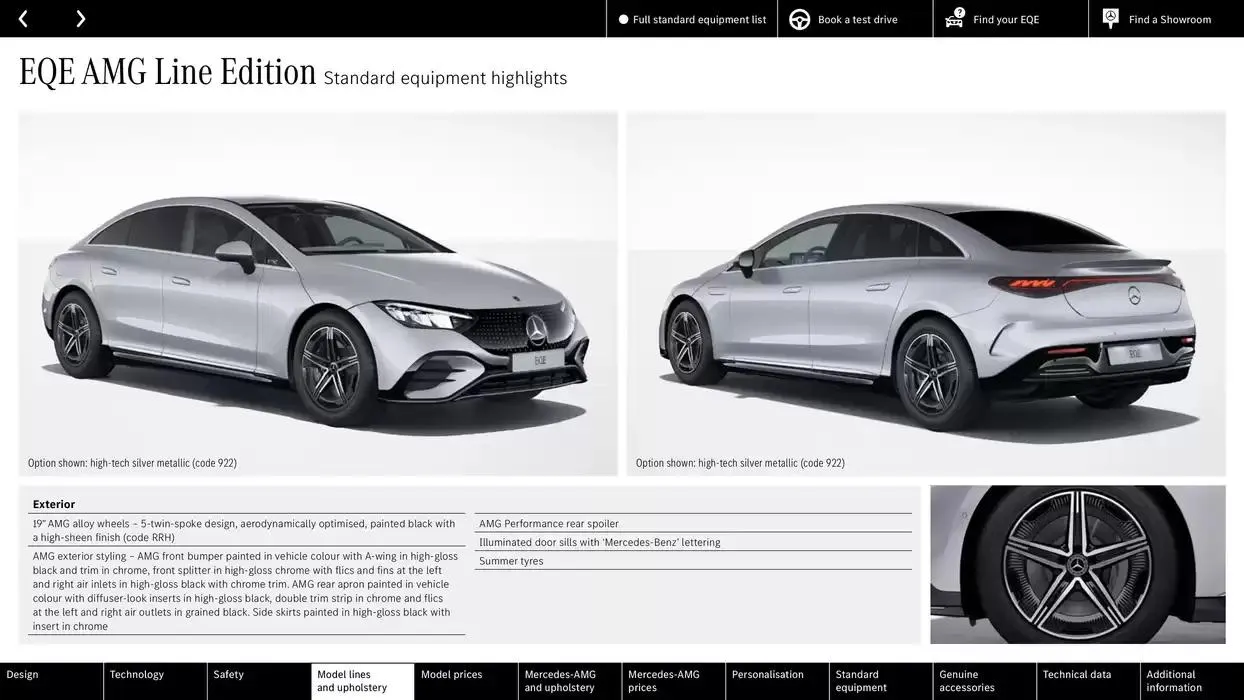Switch to the Safety tab
The image size is (1244, 700).
coord(259,681)
